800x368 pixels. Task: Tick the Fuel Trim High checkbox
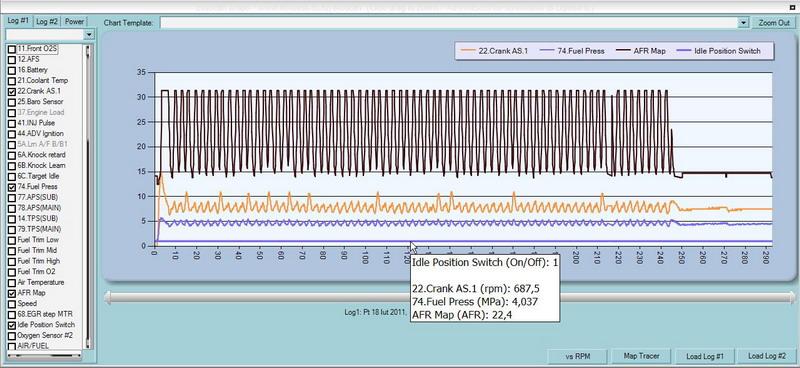12,261
